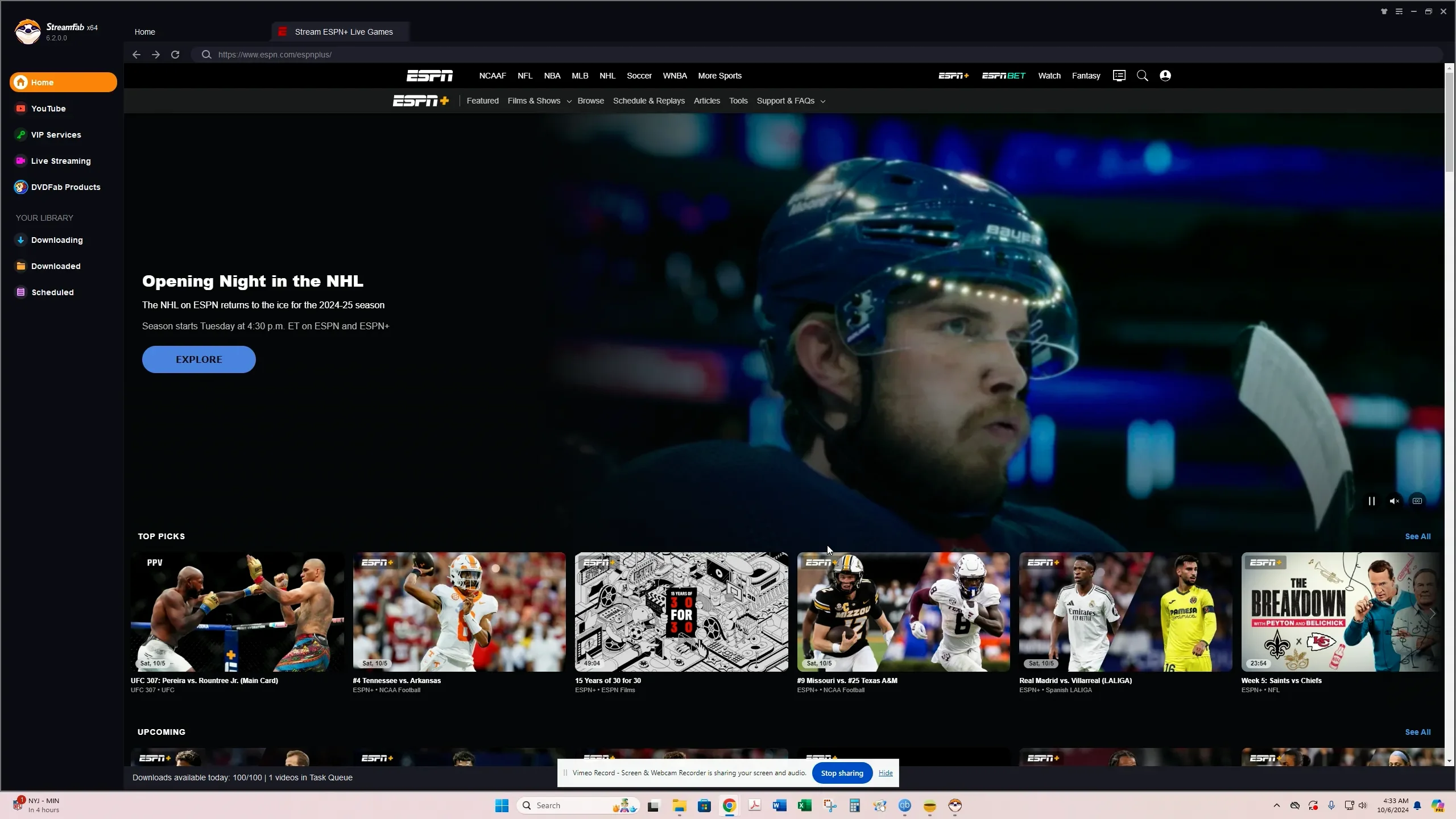Click the StreamFab skin shirt icon
Viewport: 1456px width, 819px height.
coord(1384,11)
